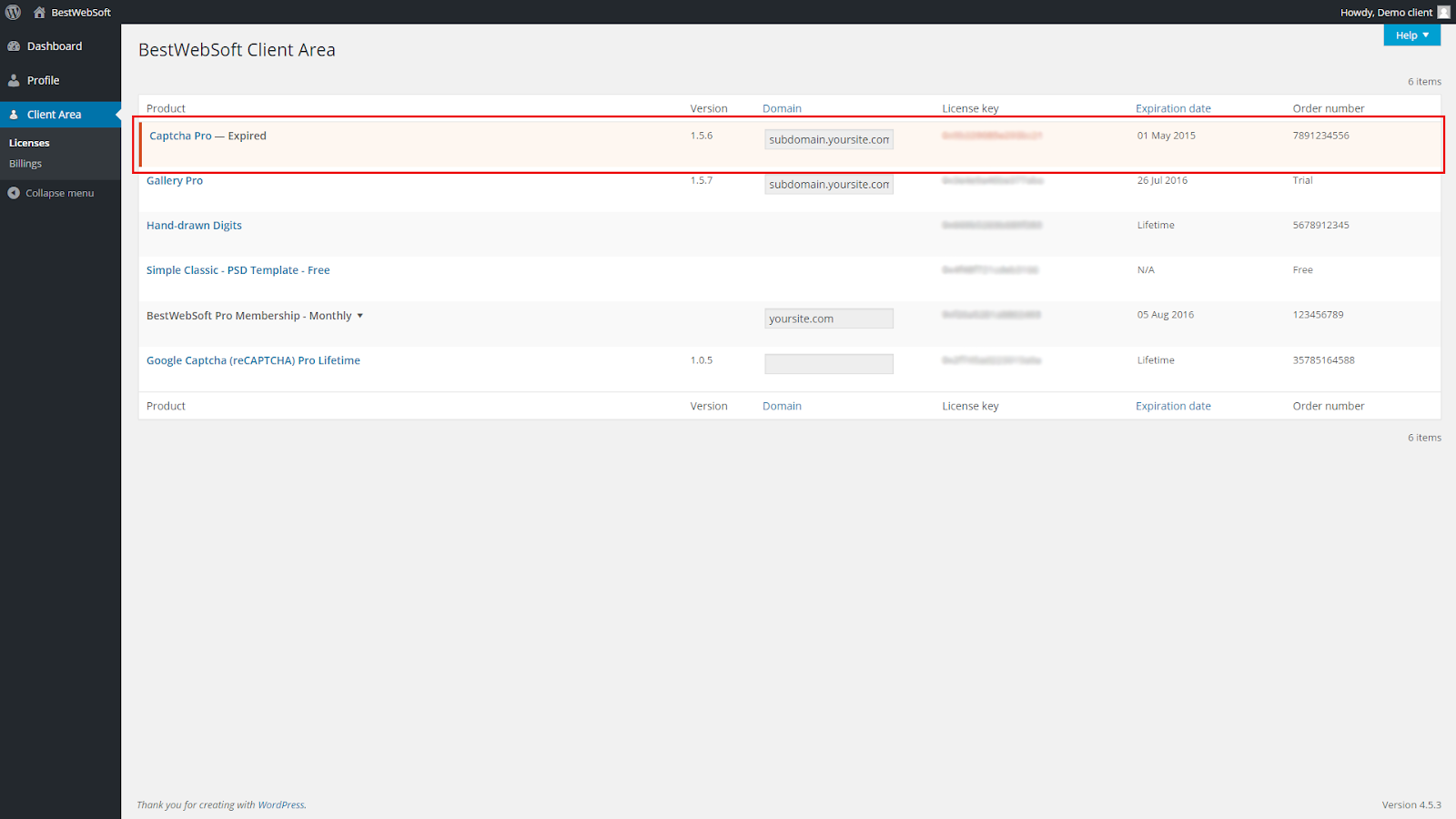This screenshot has height=819, width=1456.
Task: Open Gallery Pro product link
Action: (175, 180)
